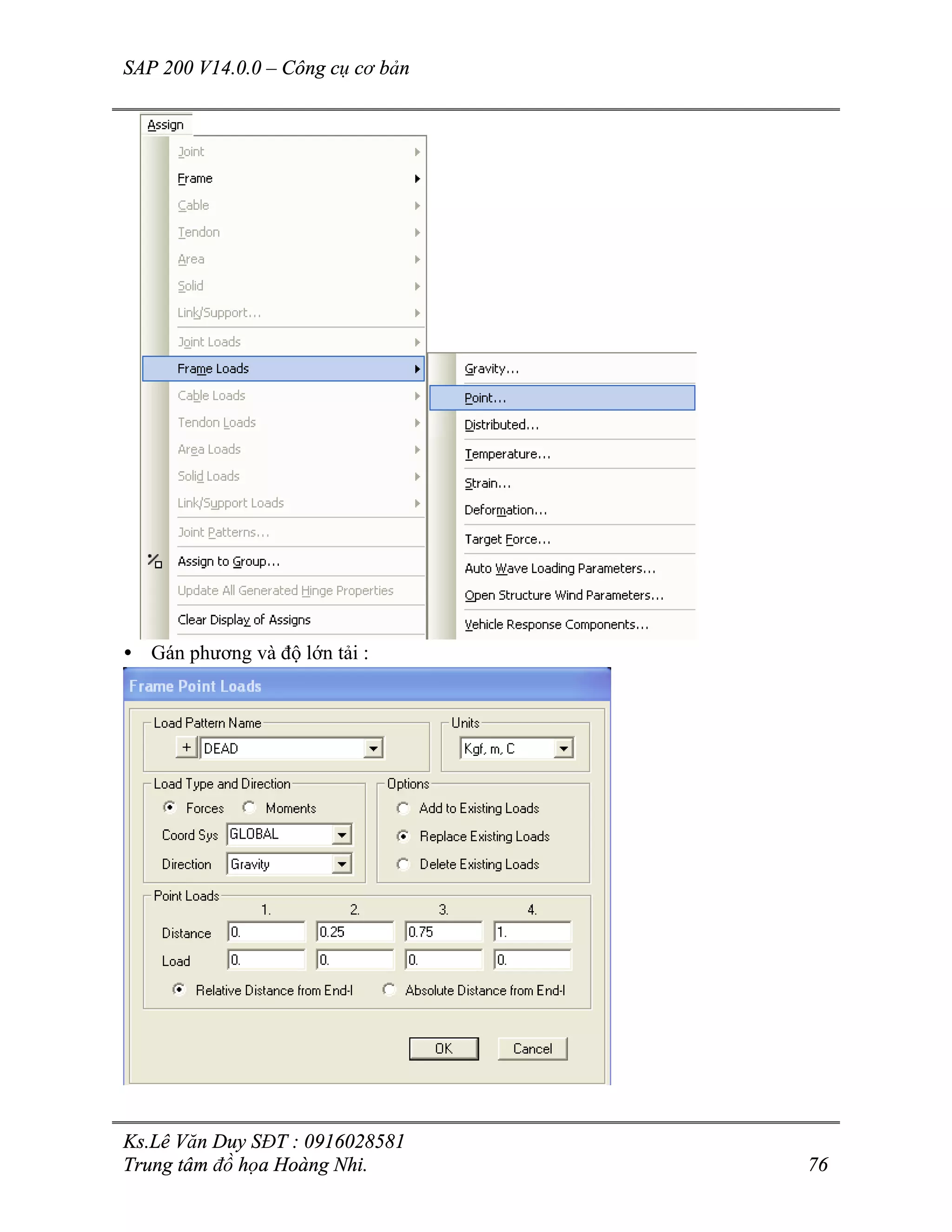Click Update All Generated Hinge Properties
This screenshot has width=952, height=1232.
point(284,590)
